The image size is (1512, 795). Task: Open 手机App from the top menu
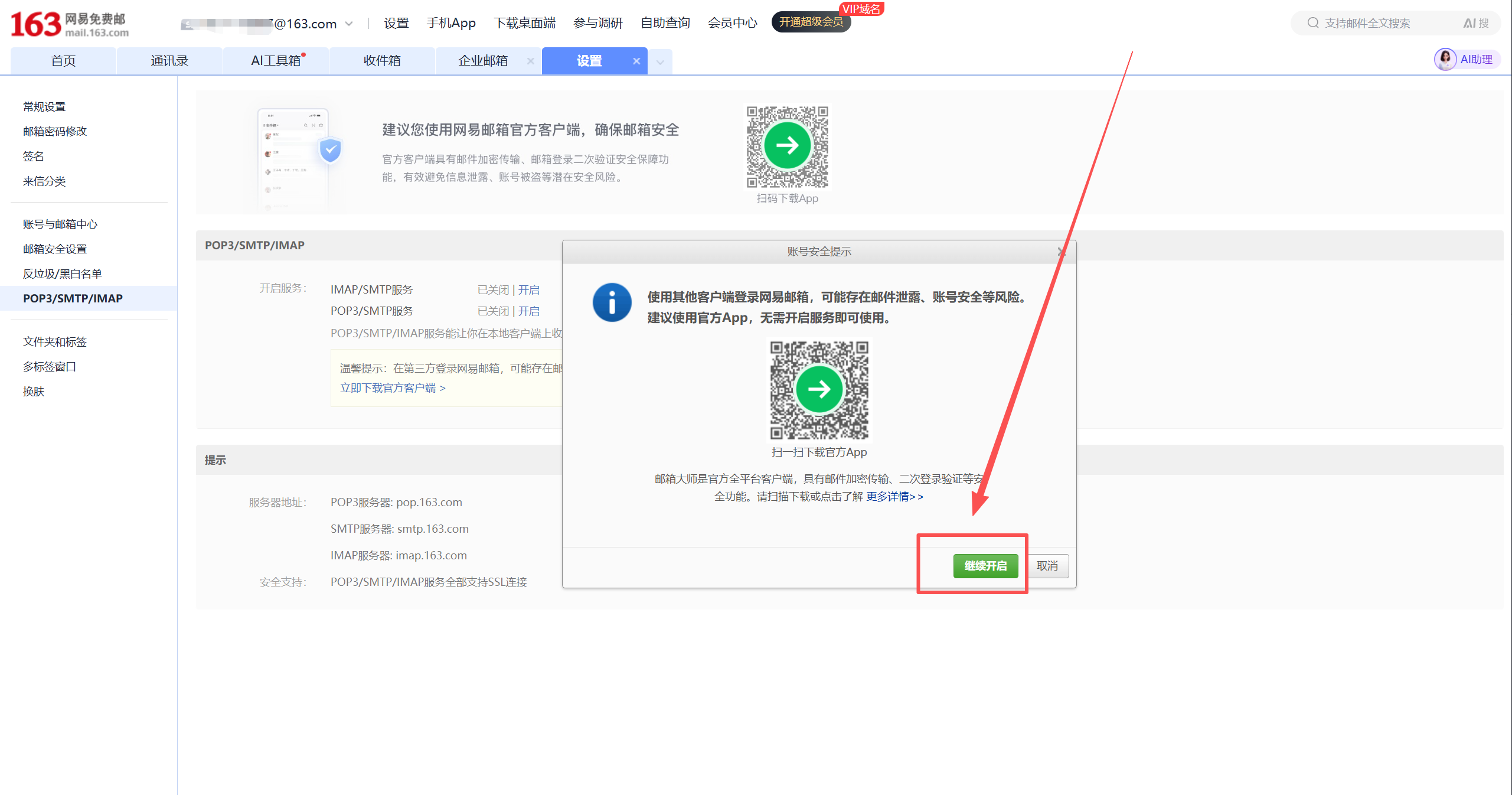pos(451,22)
